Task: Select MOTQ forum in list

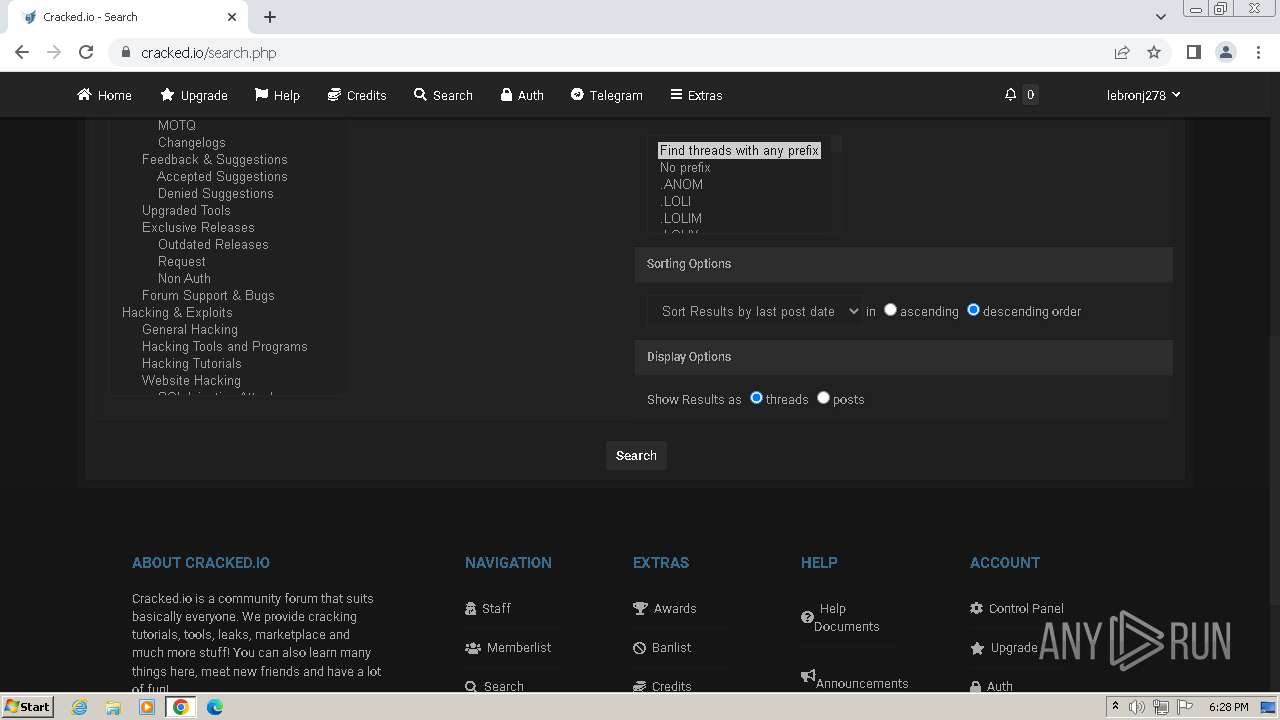Action: tap(177, 125)
